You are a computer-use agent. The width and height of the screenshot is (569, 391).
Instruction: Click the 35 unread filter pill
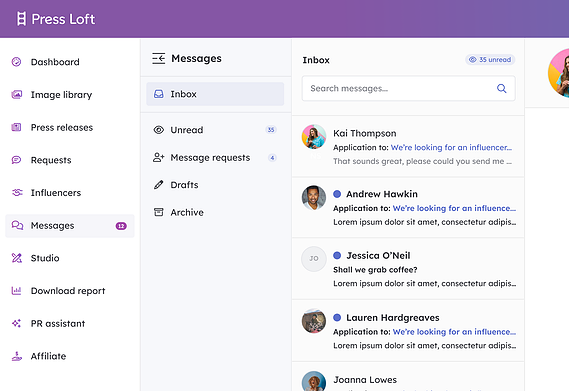click(490, 60)
